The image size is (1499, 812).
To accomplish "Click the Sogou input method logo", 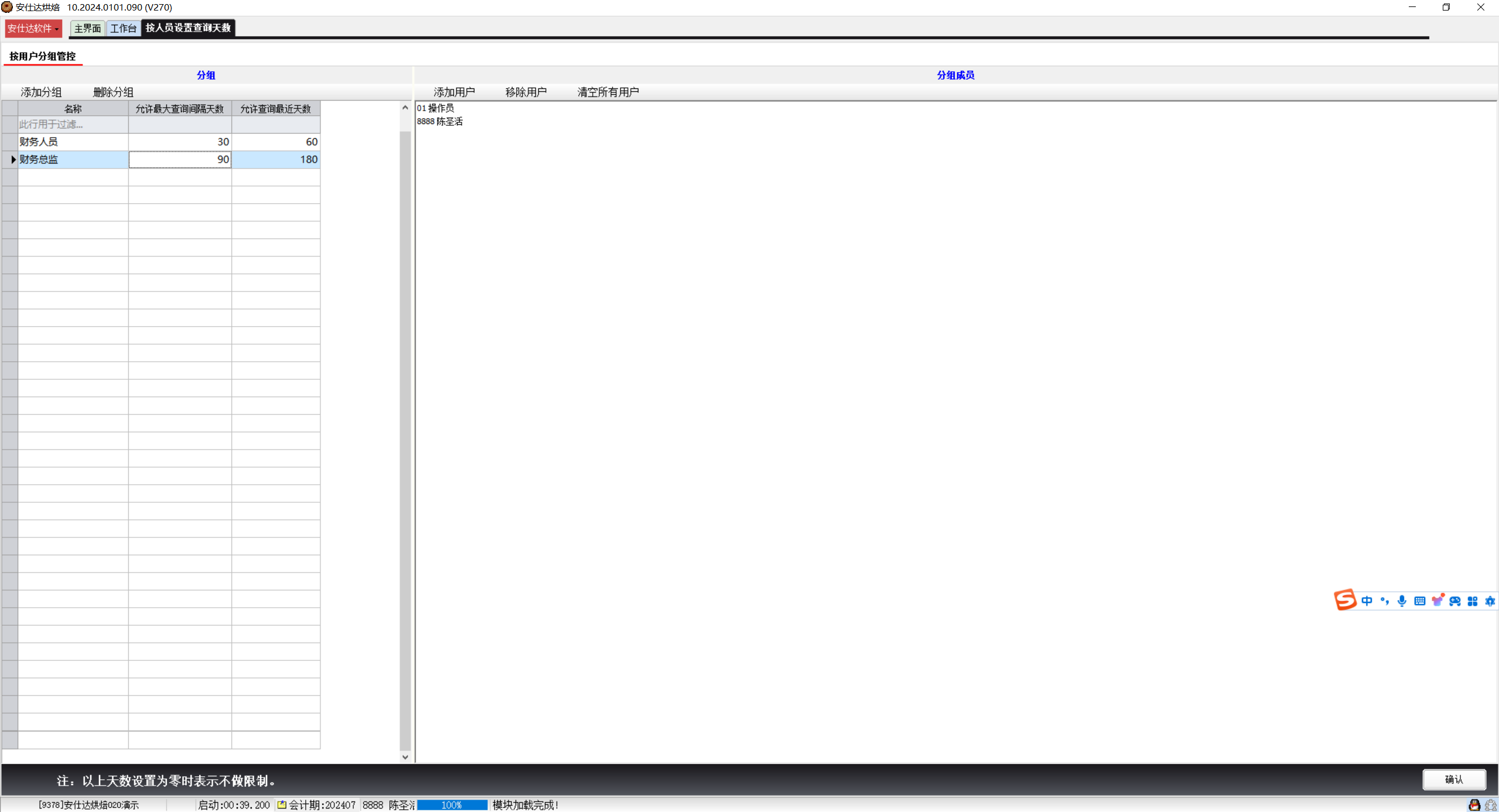I will pyautogui.click(x=1345, y=600).
